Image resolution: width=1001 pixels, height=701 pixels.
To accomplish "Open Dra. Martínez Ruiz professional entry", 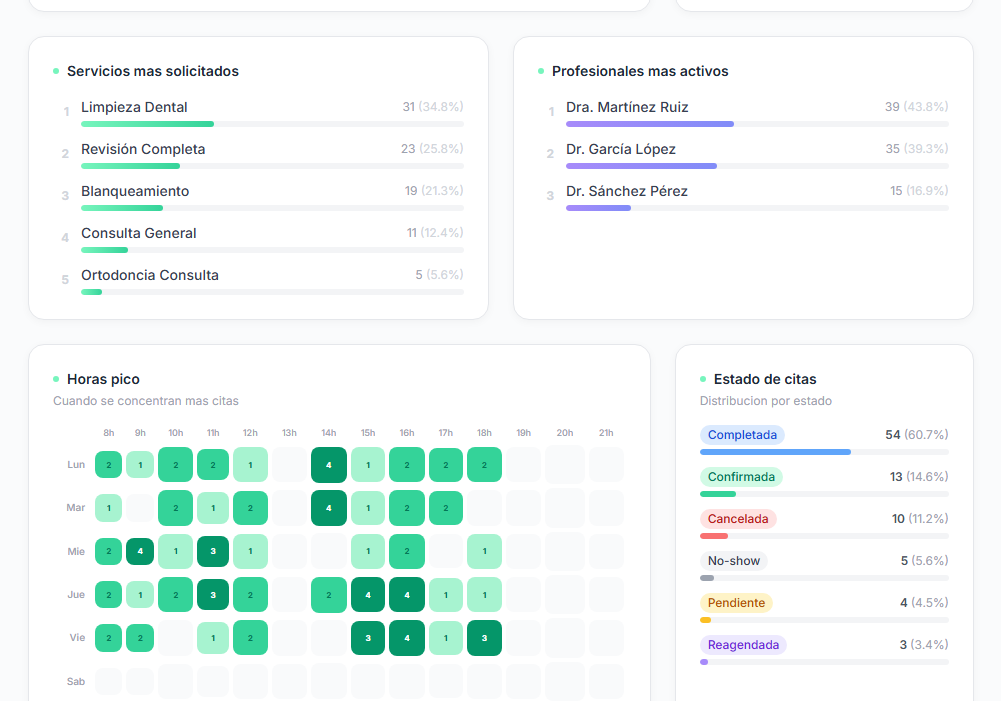I will pos(627,107).
